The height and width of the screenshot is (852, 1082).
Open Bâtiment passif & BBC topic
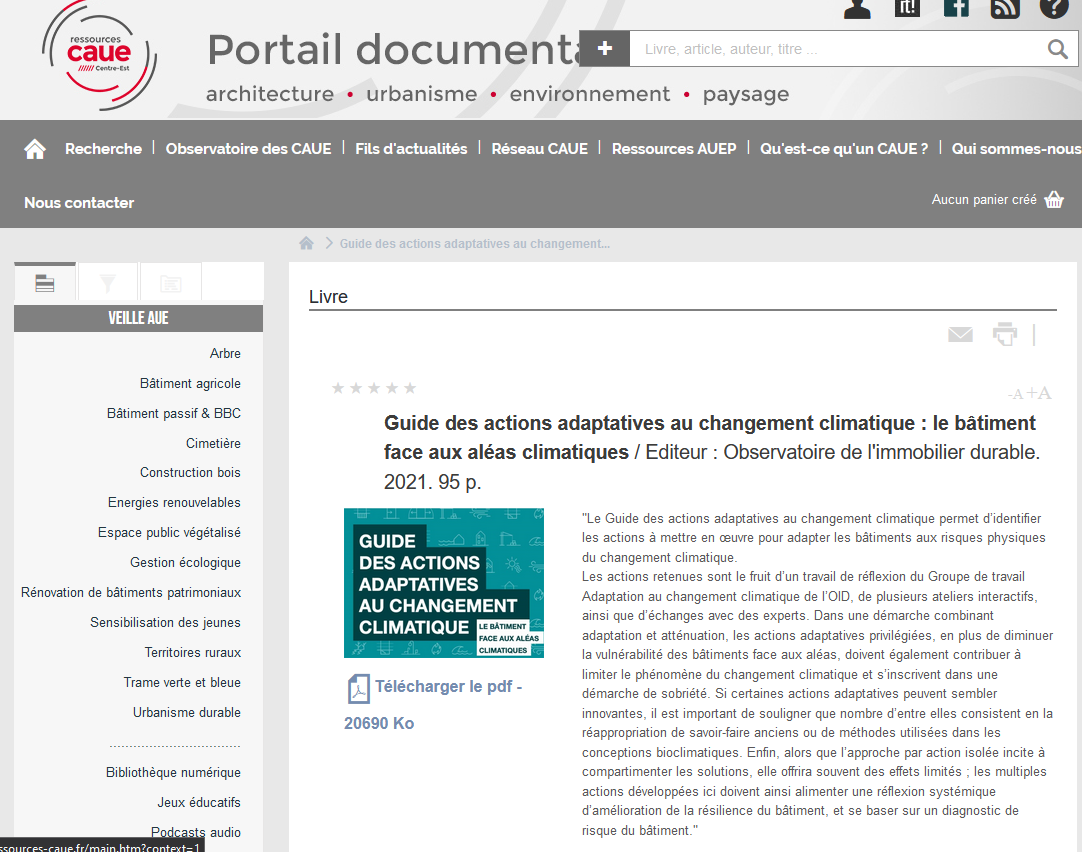pyautogui.click(x=174, y=413)
